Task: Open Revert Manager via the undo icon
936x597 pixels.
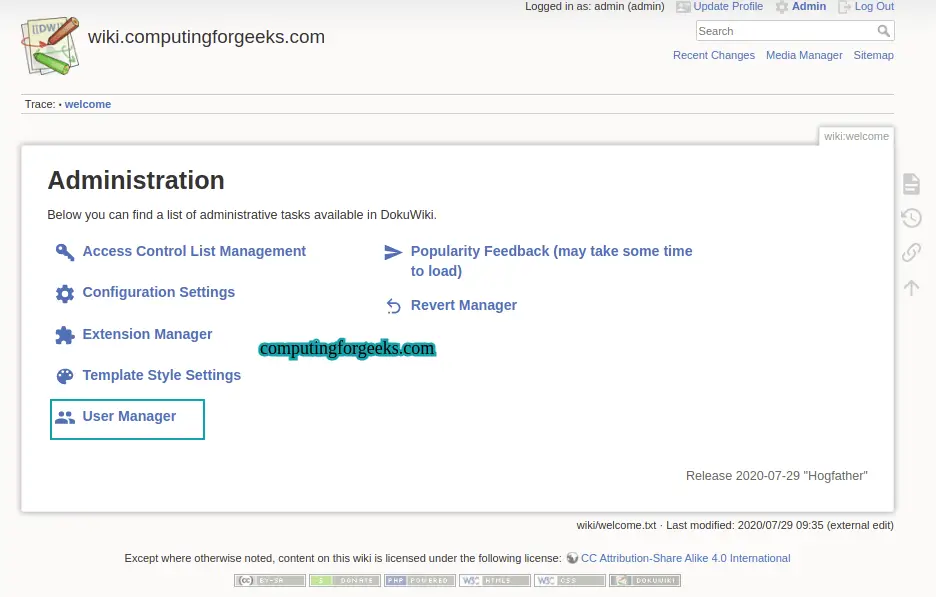Action: (393, 306)
